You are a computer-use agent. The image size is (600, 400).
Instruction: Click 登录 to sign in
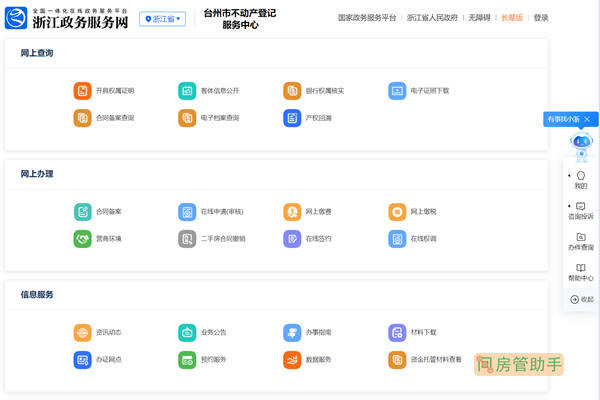pos(541,18)
